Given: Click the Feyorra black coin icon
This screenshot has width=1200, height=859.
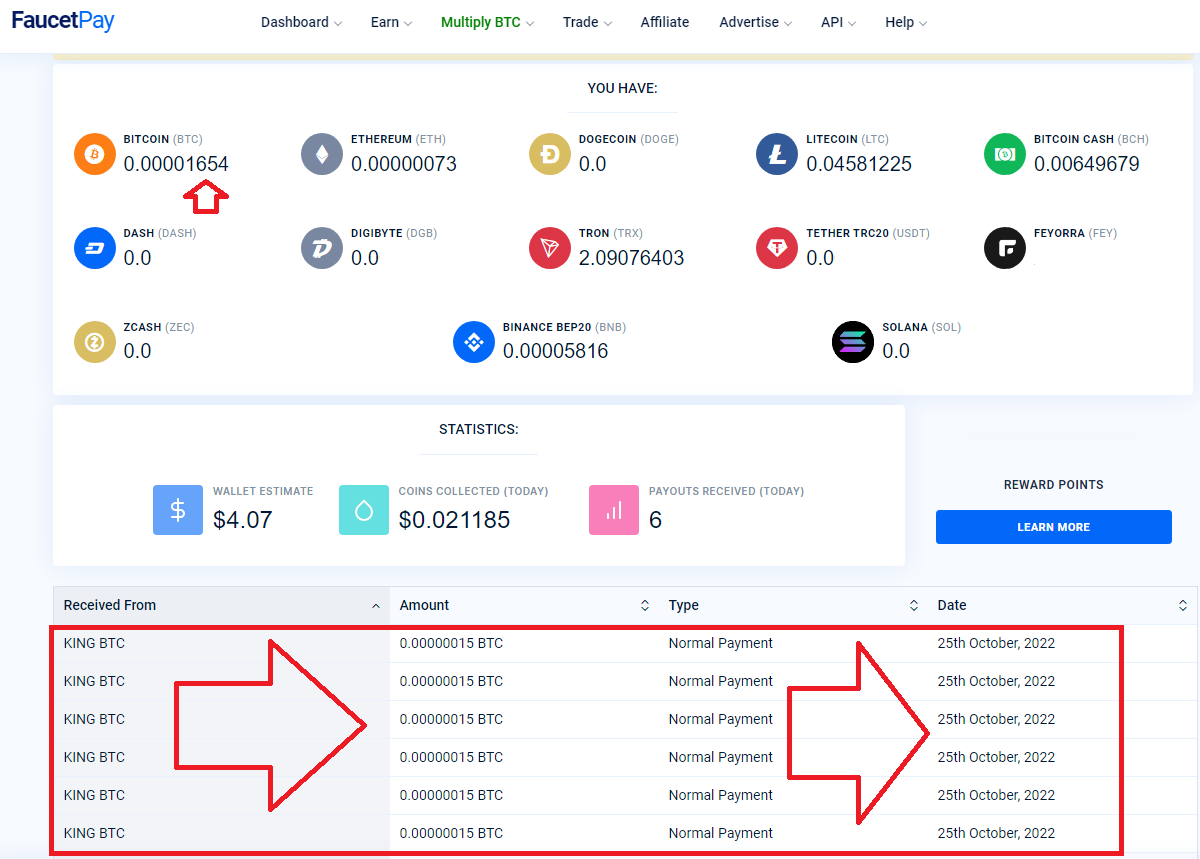Looking at the screenshot, I should pos(1005,248).
